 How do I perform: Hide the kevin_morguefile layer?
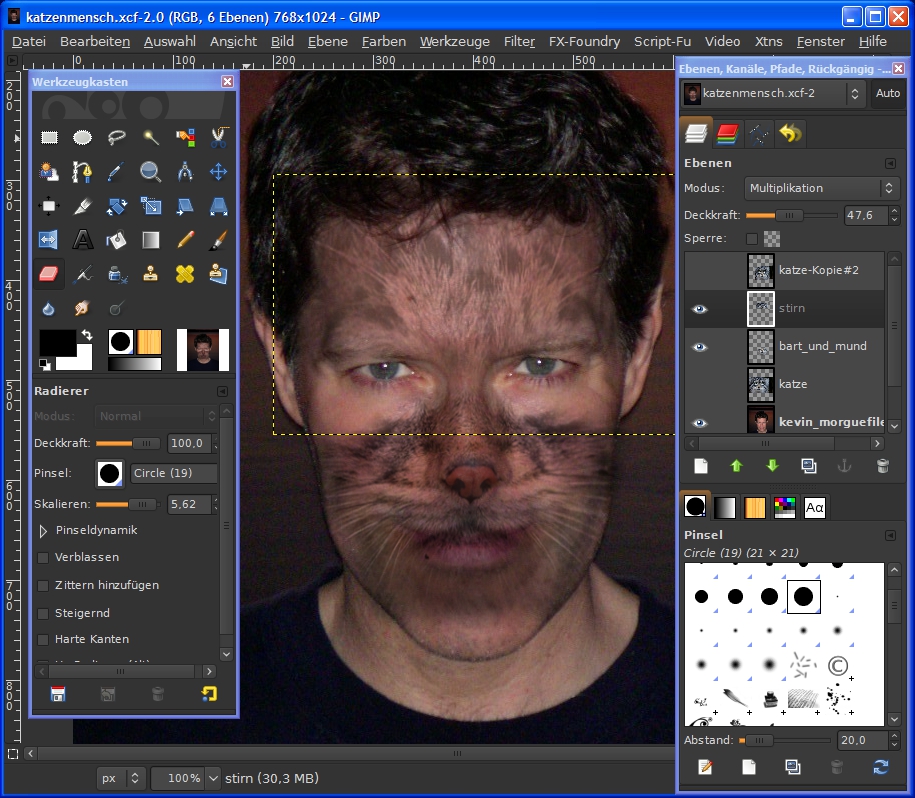point(699,422)
